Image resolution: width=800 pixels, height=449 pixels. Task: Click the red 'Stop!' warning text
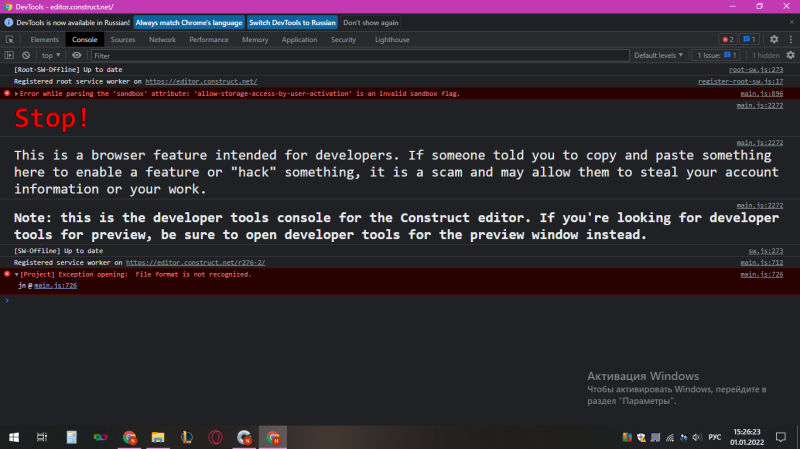(x=52, y=118)
